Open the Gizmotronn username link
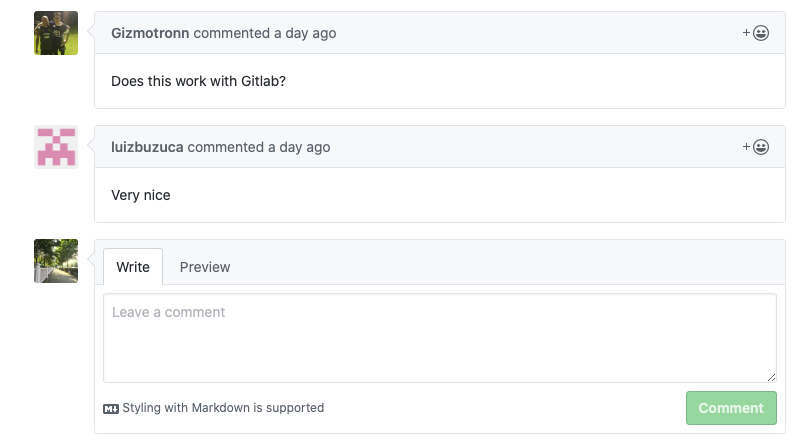This screenshot has width=799, height=446. [x=150, y=33]
